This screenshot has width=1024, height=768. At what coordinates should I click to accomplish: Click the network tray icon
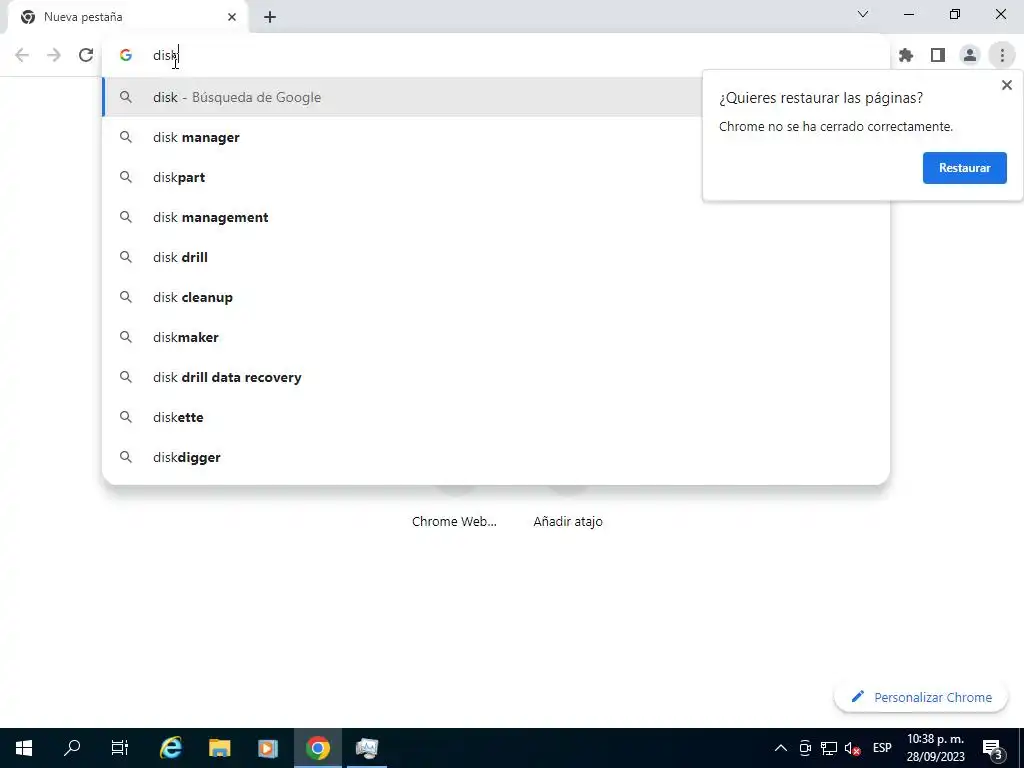tap(829, 748)
